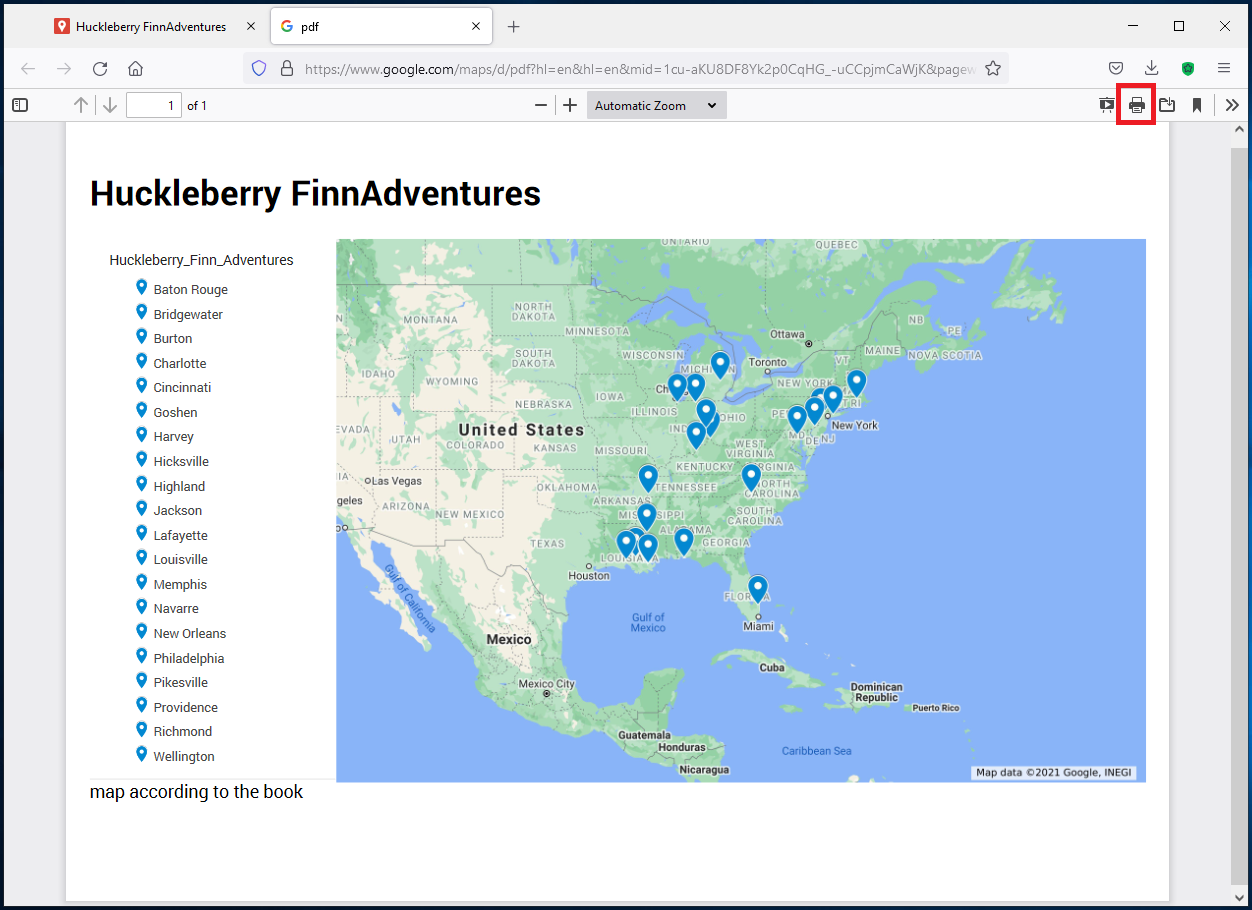This screenshot has width=1252, height=910.
Task: Click Richmond in legend
Action: click(183, 732)
